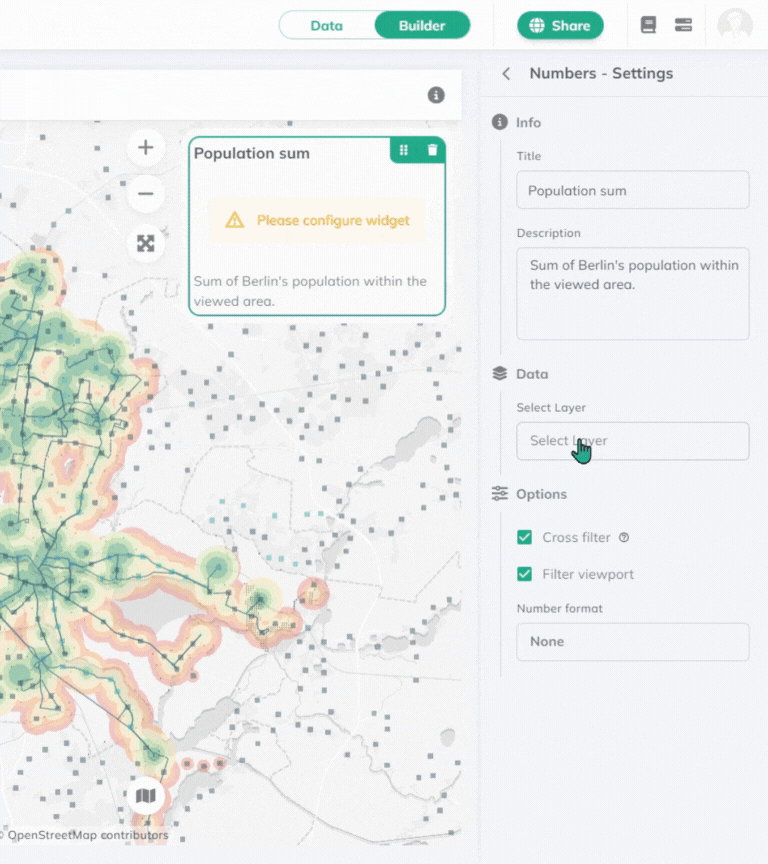Disable the Cross filter checkbox

pos(524,538)
